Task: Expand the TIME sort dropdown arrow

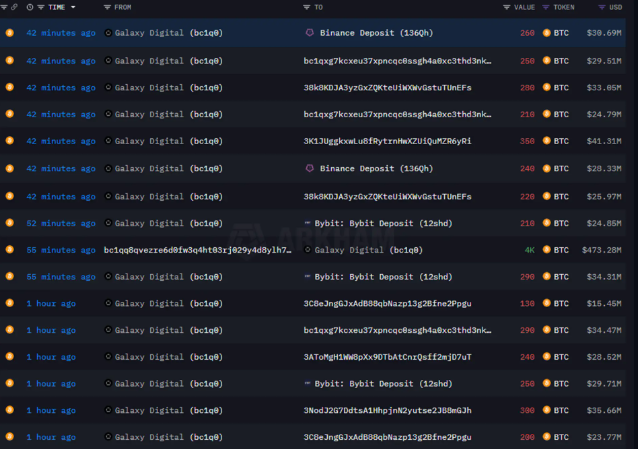Action: pyautogui.click(x=73, y=7)
